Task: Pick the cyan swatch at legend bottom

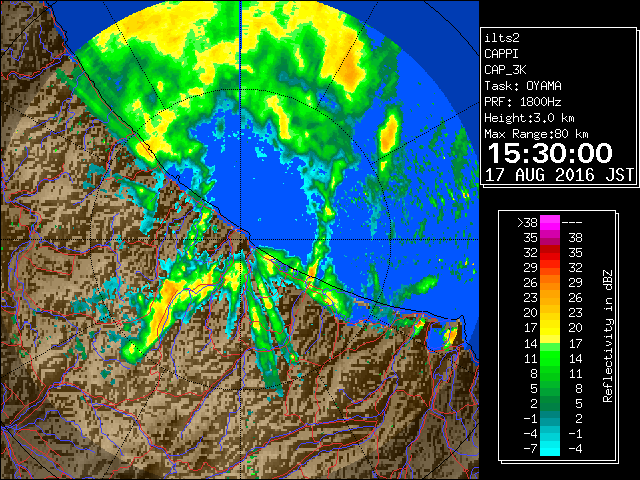Action: coord(550,448)
